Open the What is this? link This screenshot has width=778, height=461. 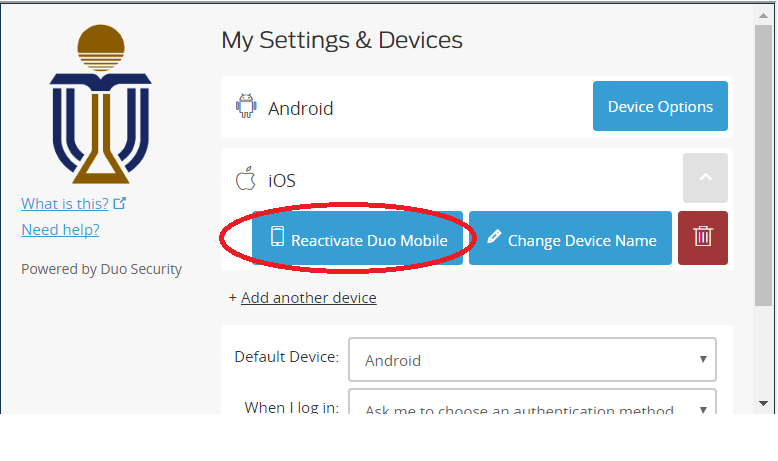[65, 203]
